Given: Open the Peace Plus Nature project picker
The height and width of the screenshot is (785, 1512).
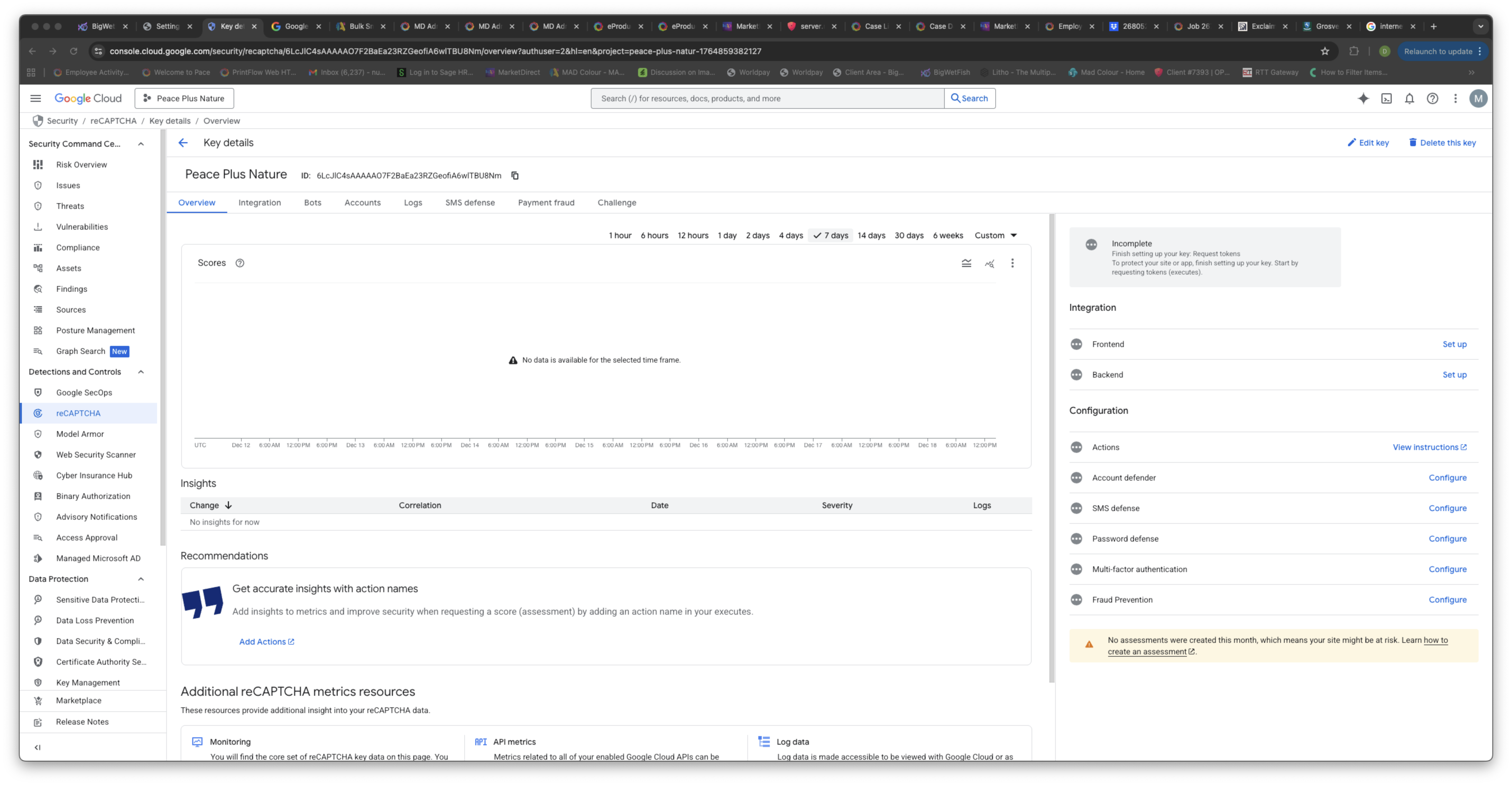Looking at the screenshot, I should coord(184,99).
